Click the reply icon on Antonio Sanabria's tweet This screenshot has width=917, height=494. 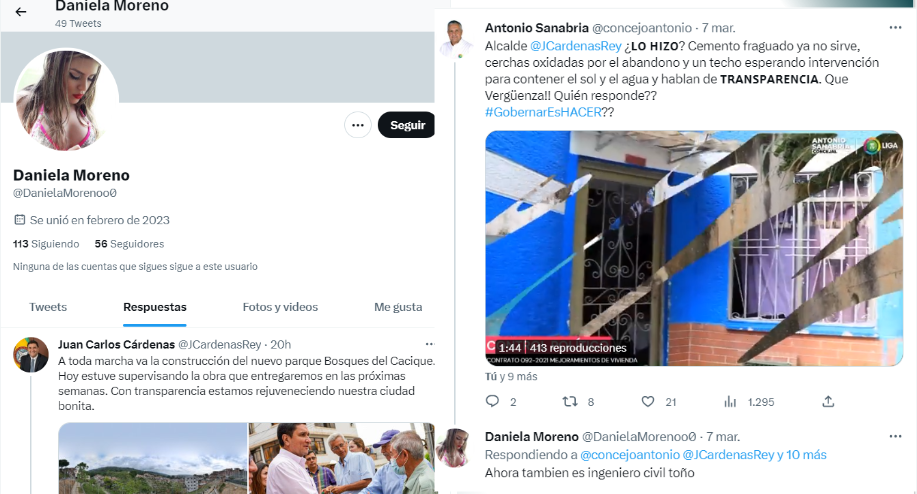[492, 402]
